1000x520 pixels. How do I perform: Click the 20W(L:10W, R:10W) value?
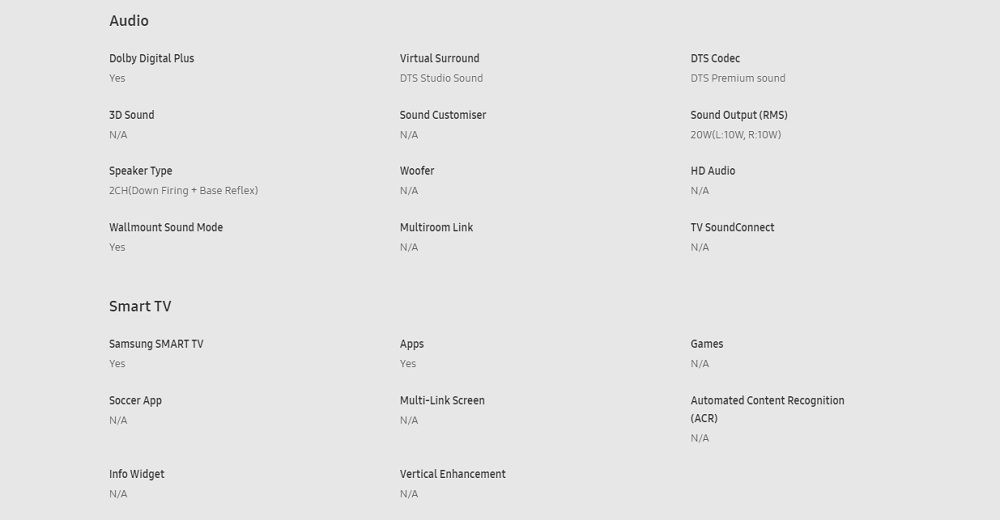[x=736, y=135]
